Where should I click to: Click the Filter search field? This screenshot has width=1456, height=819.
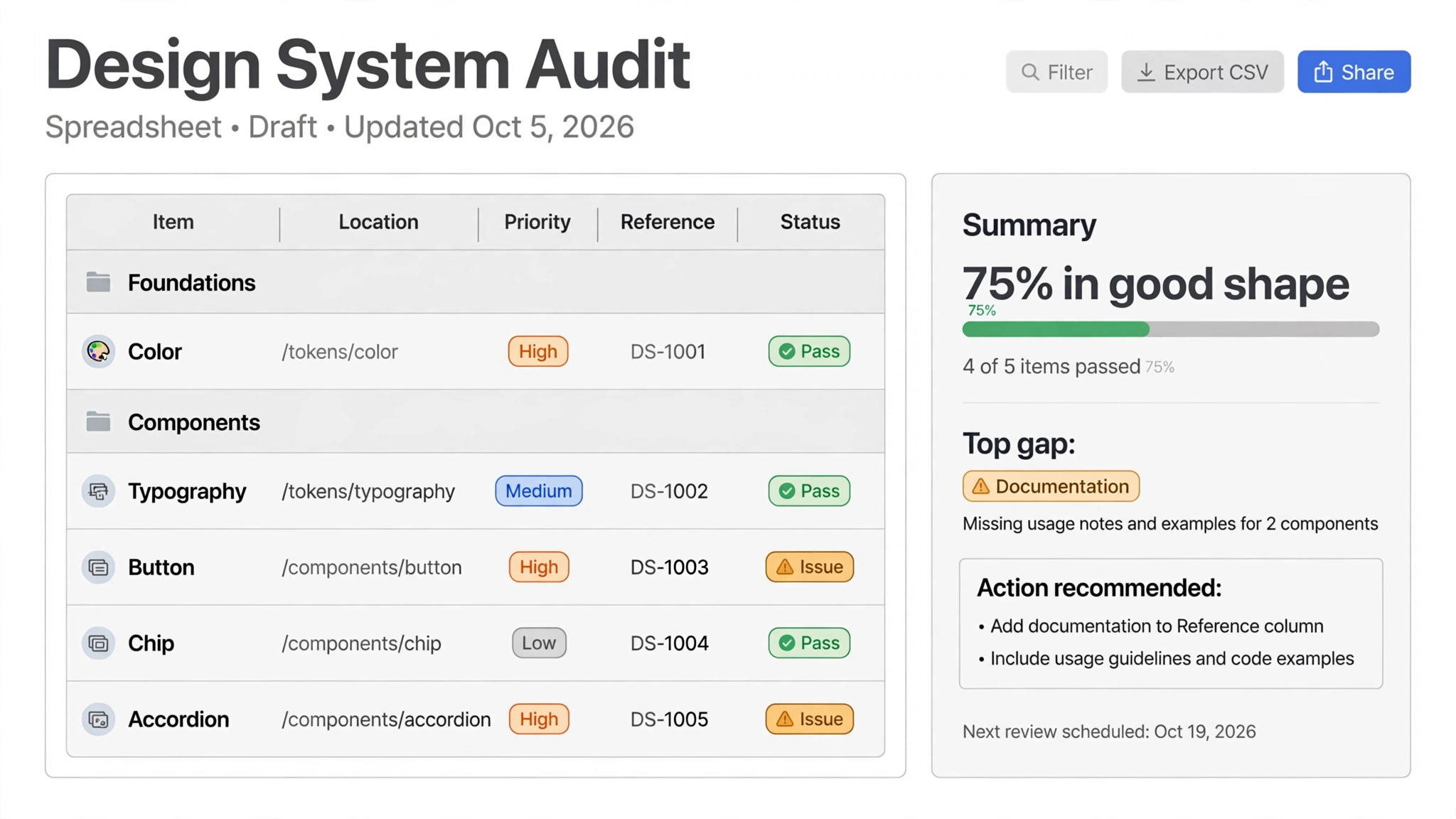click(1056, 72)
